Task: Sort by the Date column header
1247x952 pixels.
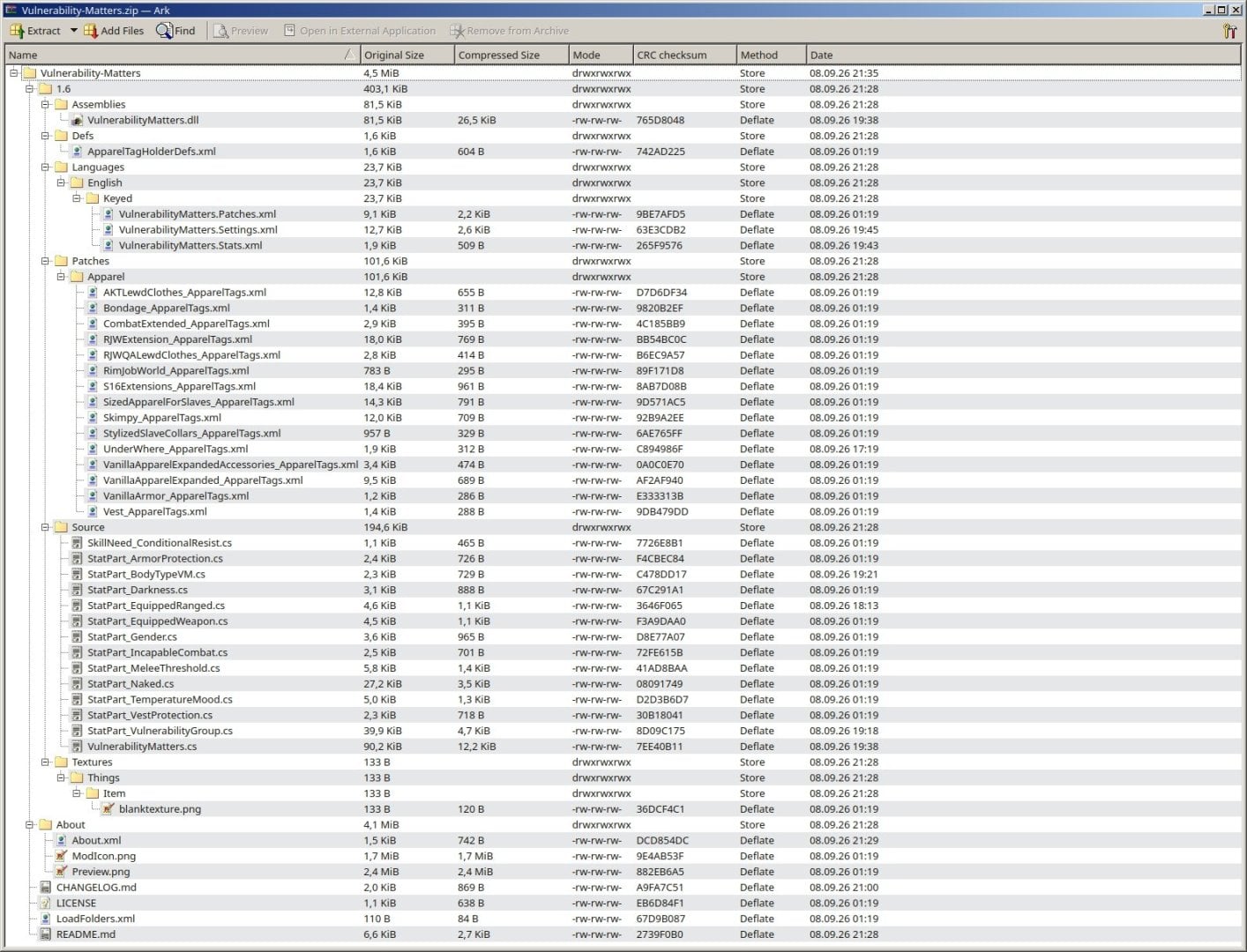Action: pyautogui.click(x=1023, y=55)
